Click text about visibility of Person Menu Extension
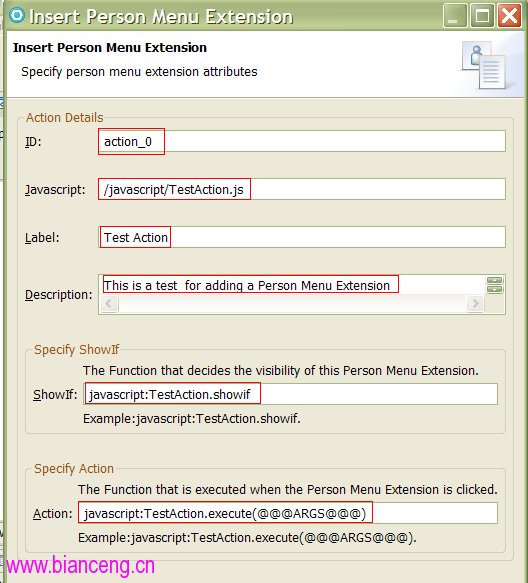The width and height of the screenshot is (528, 583). pos(281,371)
